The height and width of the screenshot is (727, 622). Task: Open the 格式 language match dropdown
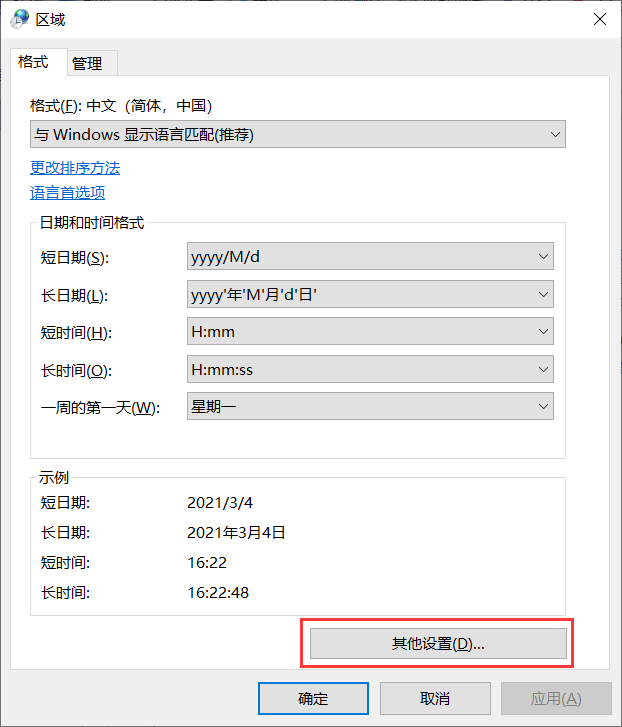pos(298,134)
